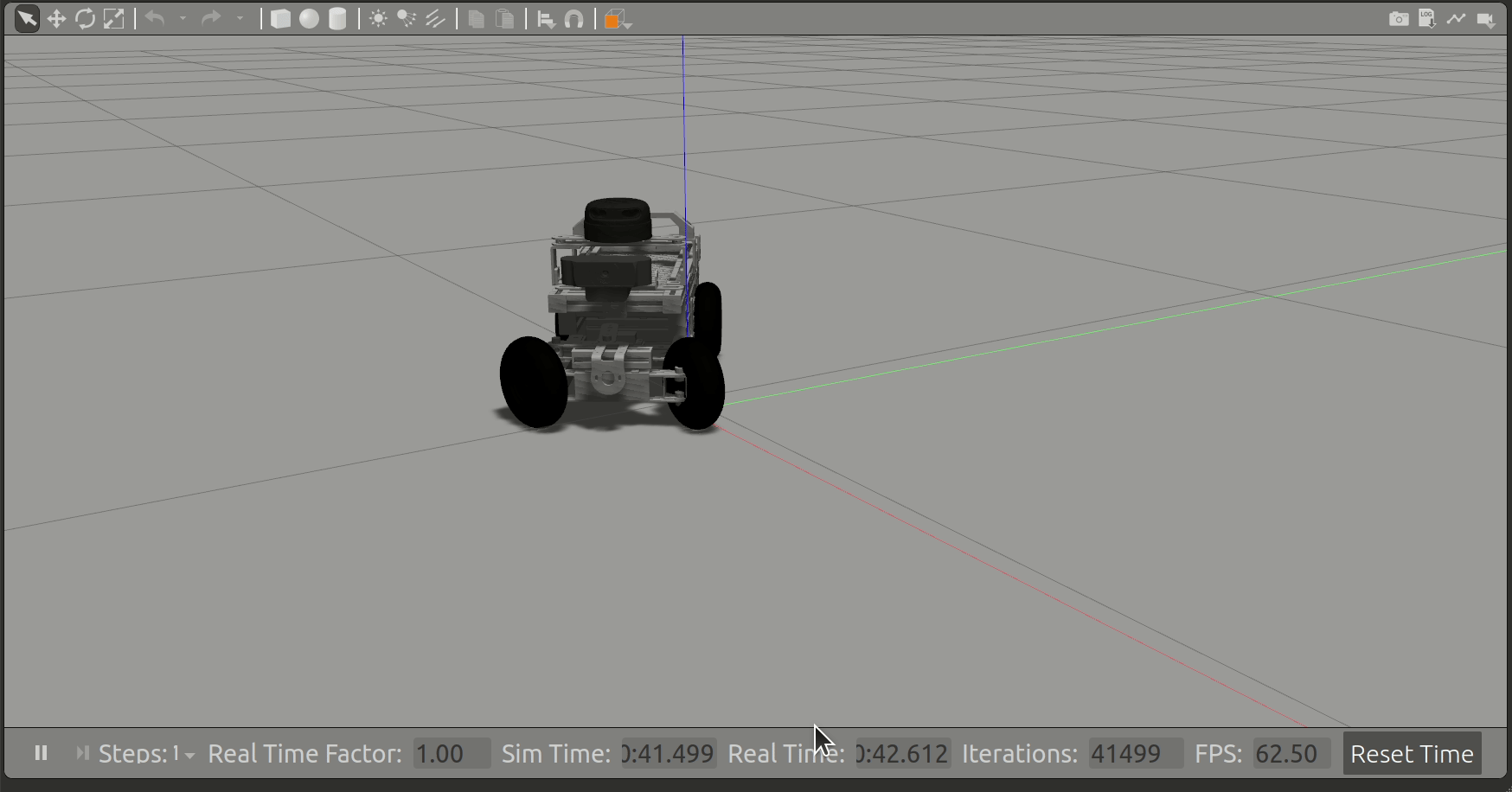Activate the rotate mode tool
Viewport: 1512px width, 792px height.
click(x=85, y=18)
